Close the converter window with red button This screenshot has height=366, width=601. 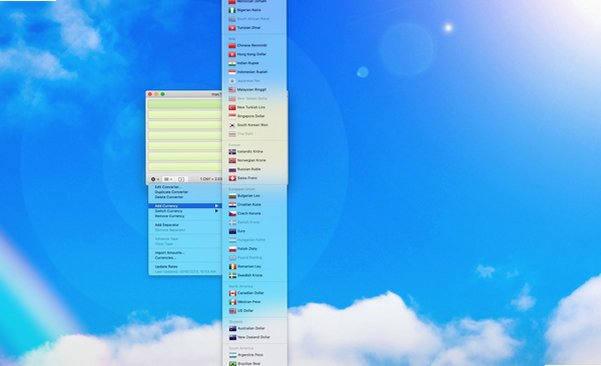click(x=150, y=94)
